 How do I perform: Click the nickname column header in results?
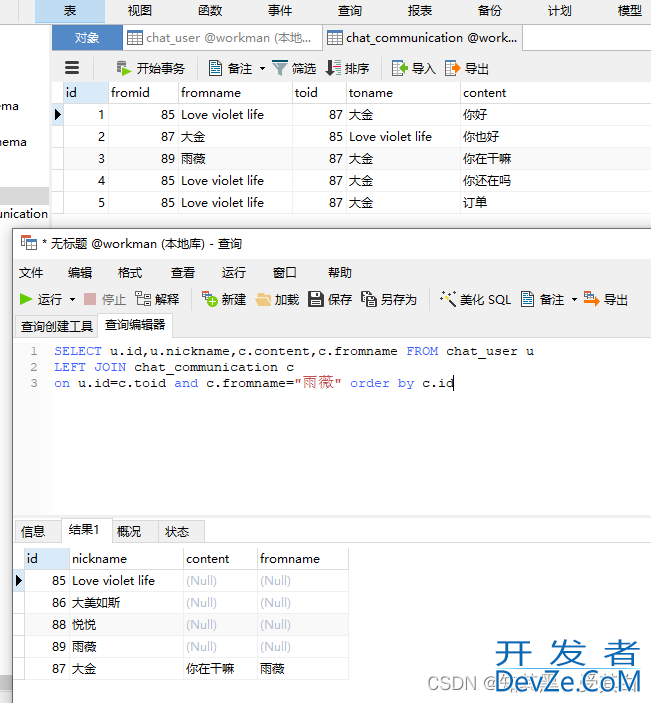click(x=126, y=559)
